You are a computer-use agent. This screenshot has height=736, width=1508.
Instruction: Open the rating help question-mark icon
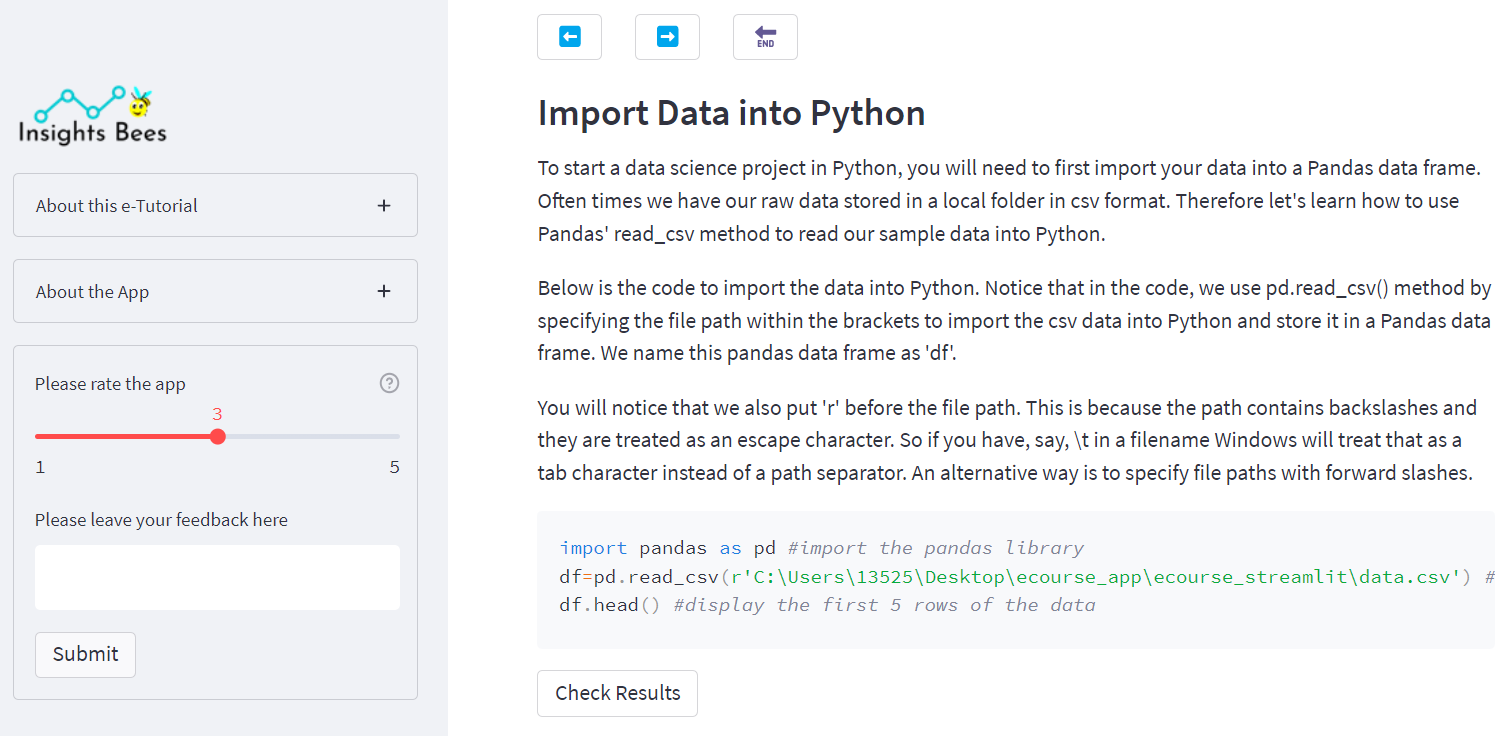point(389,383)
